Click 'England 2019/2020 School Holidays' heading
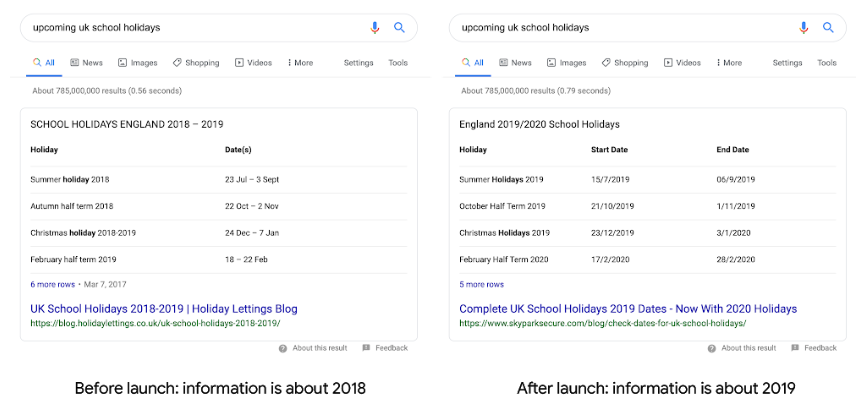 pyautogui.click(x=539, y=125)
